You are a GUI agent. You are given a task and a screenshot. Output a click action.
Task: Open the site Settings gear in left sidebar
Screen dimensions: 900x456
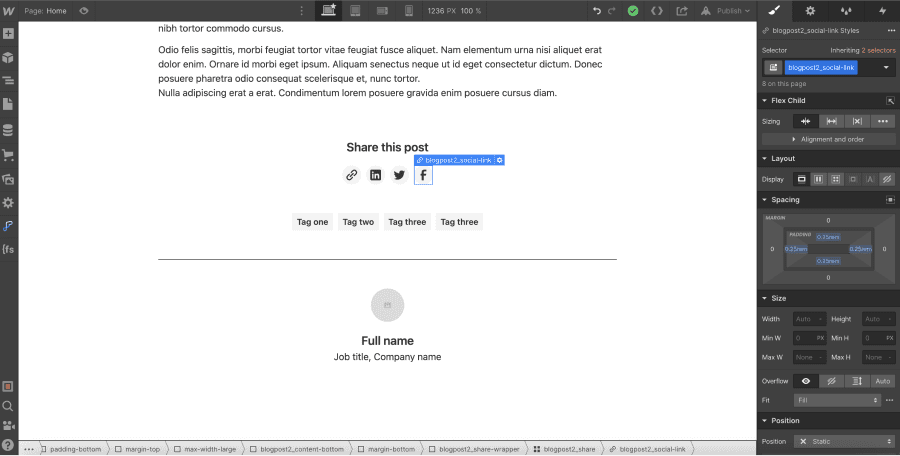click(x=8, y=203)
